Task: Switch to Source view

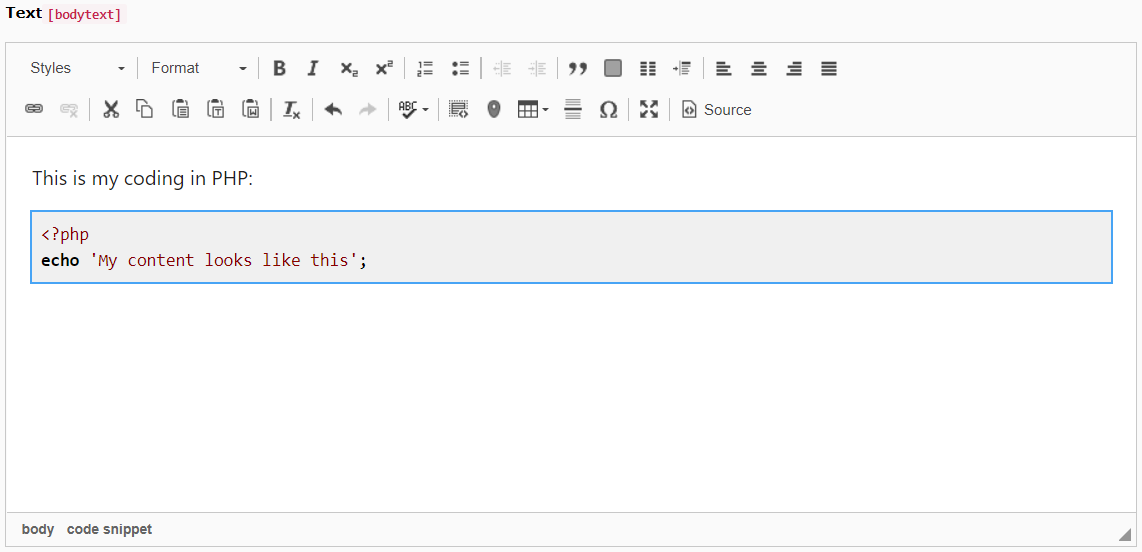Action: coord(717,109)
